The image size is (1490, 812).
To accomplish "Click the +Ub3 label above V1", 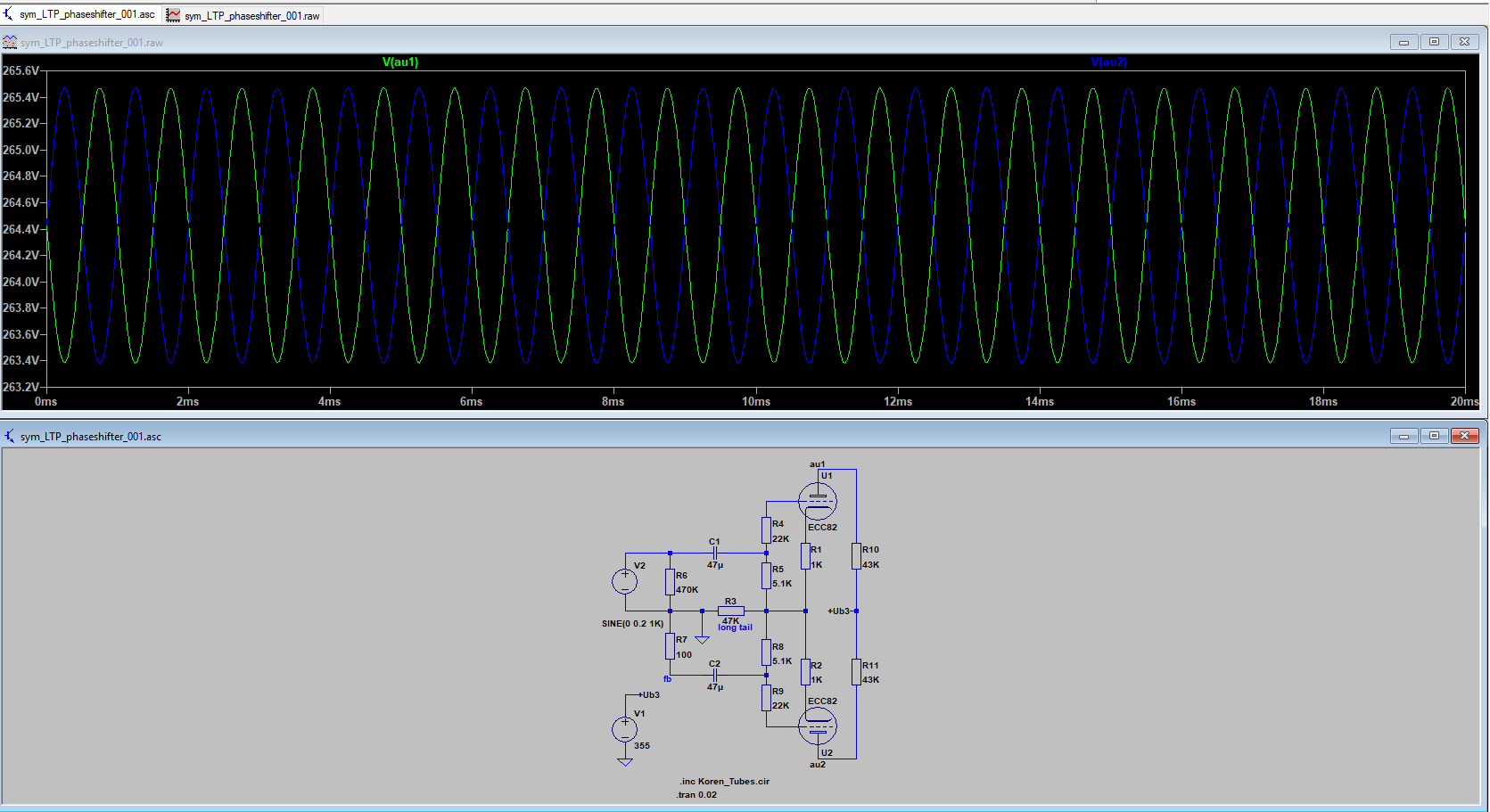I will click(x=648, y=695).
